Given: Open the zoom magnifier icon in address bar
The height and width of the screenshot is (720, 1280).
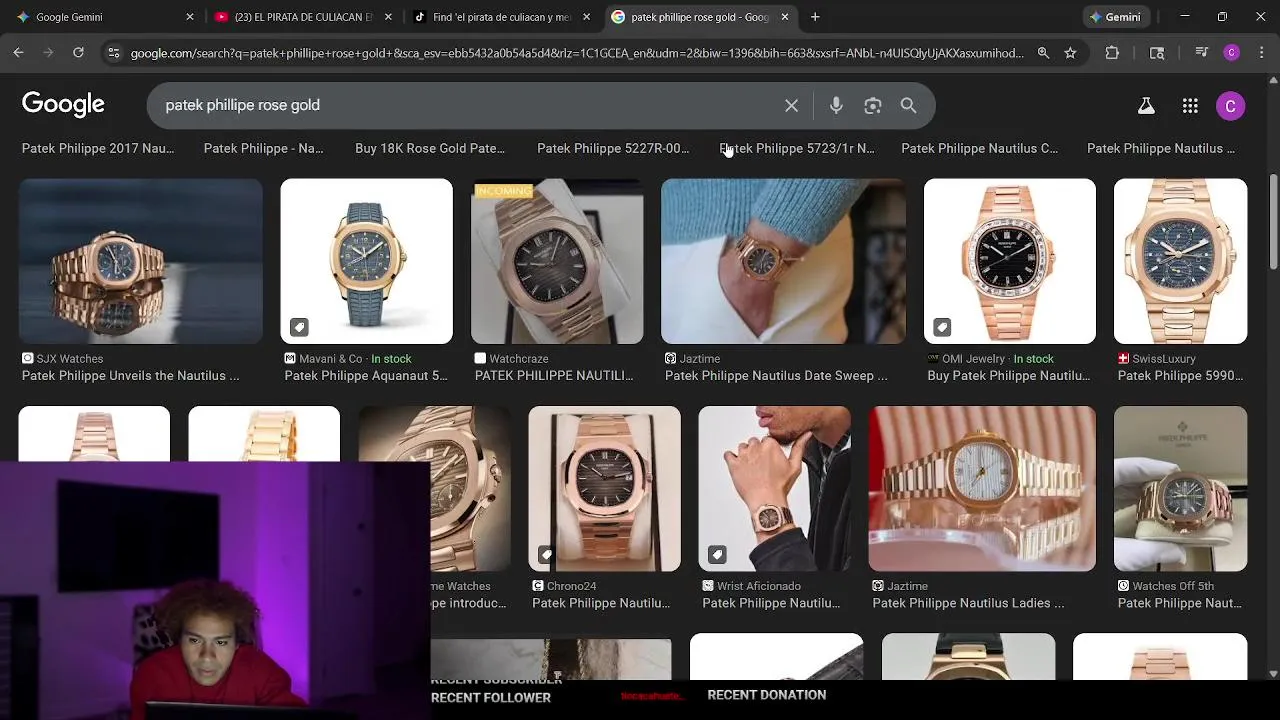Looking at the screenshot, I should 1043,53.
